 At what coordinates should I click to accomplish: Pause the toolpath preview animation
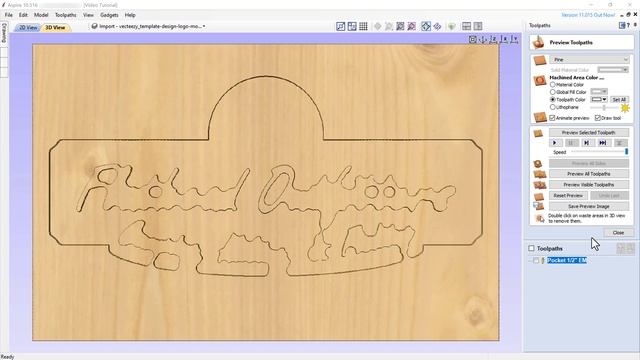[571, 143]
